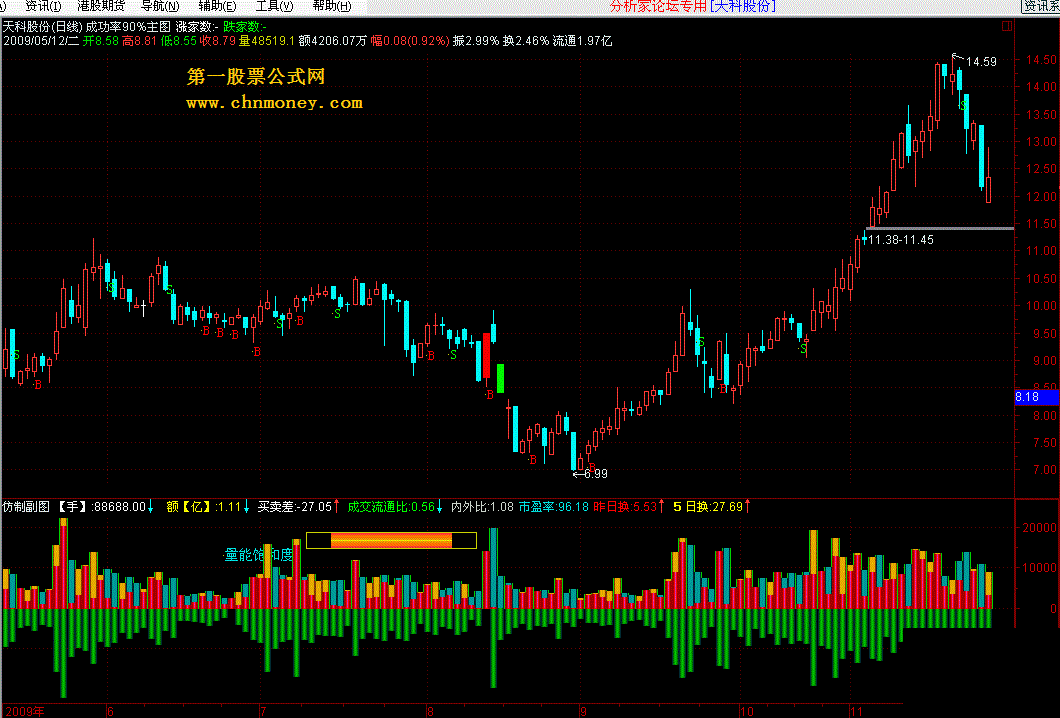Click the small red window icon above the price axis
The image size is (1060, 718).
tap(1007, 26)
